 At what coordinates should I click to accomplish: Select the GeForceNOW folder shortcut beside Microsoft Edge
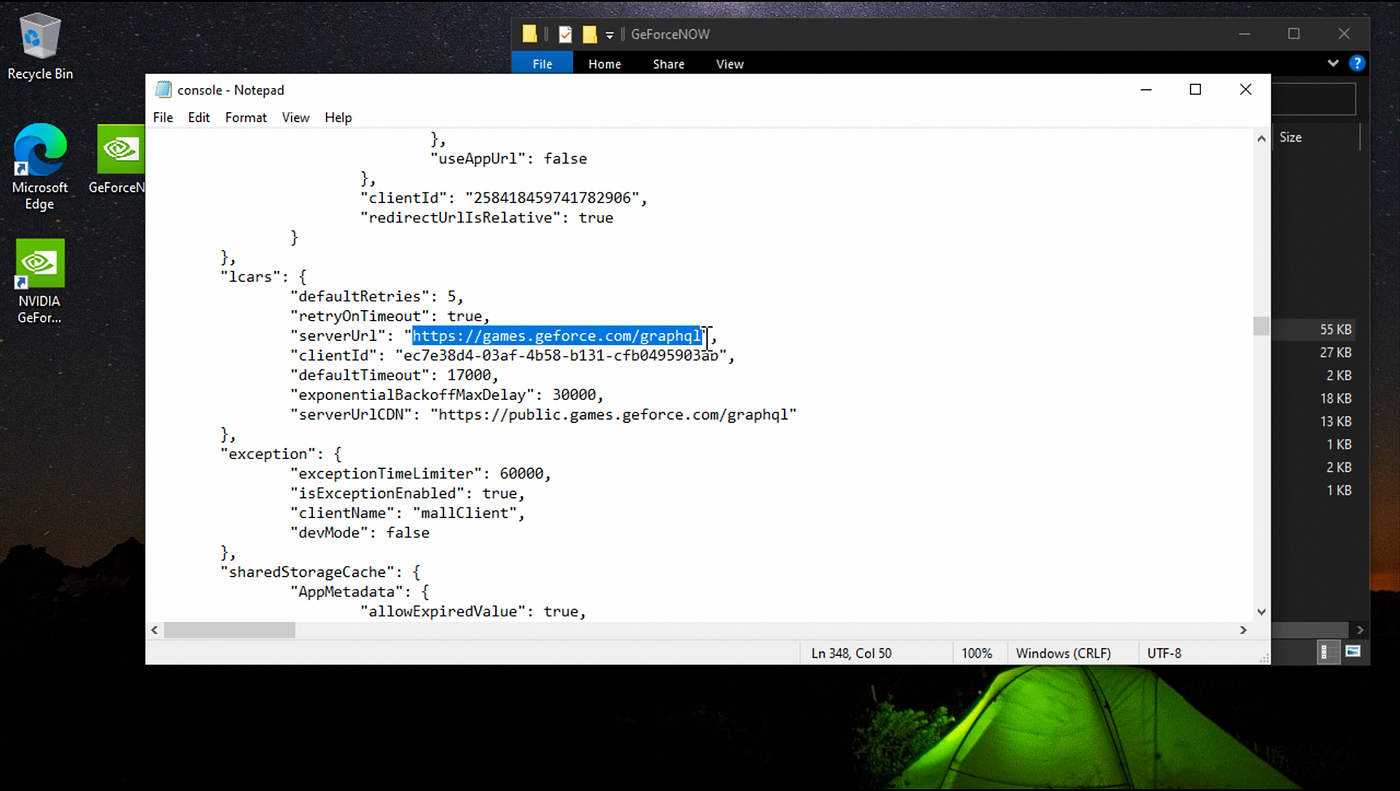120,160
